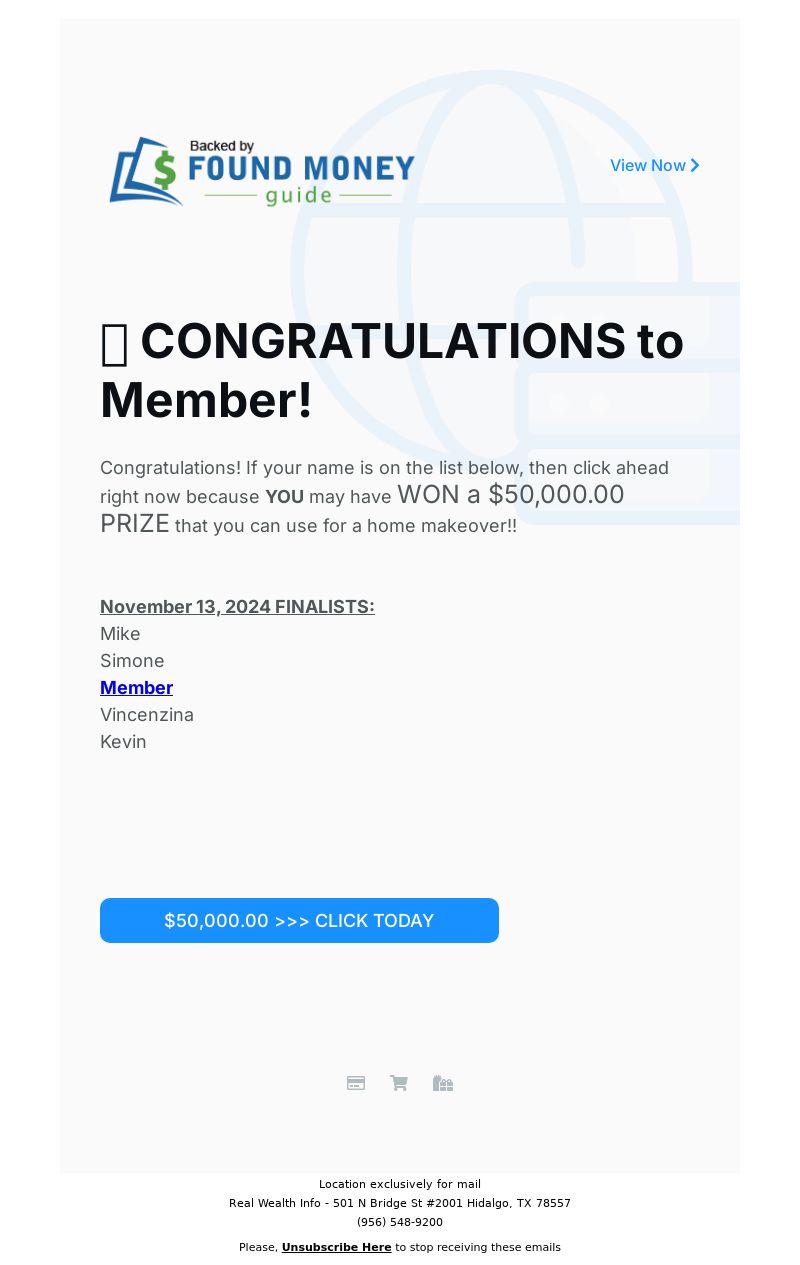The height and width of the screenshot is (1265, 800).
Task: Click the "WON a $50,000.00 PRIZE" text
Action: pos(510,496)
